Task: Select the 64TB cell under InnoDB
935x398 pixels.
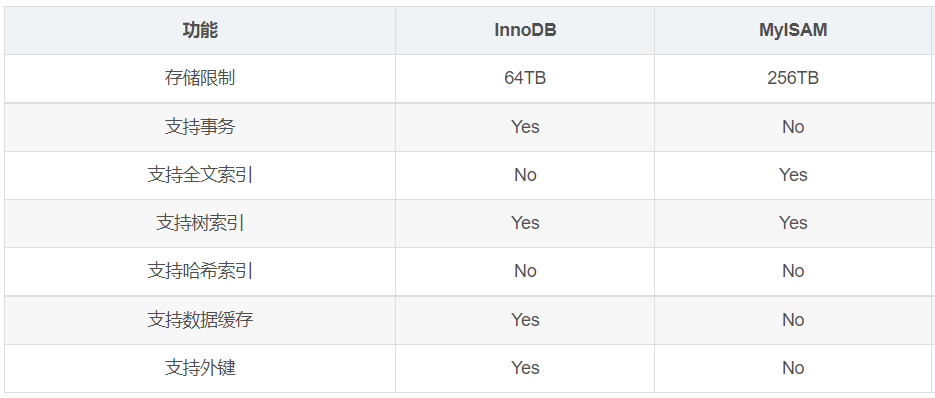Action: [x=525, y=78]
